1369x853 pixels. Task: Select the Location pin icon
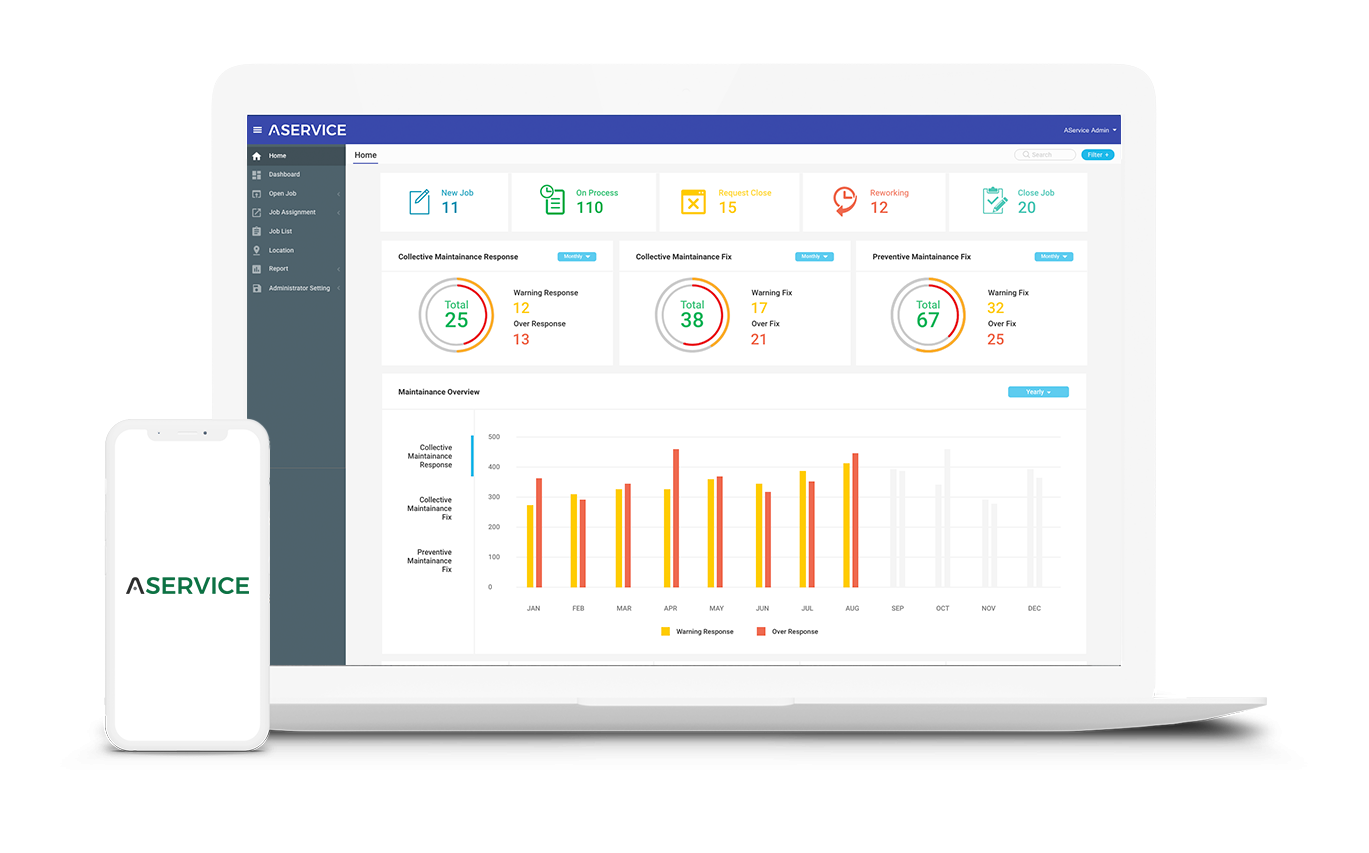(258, 250)
